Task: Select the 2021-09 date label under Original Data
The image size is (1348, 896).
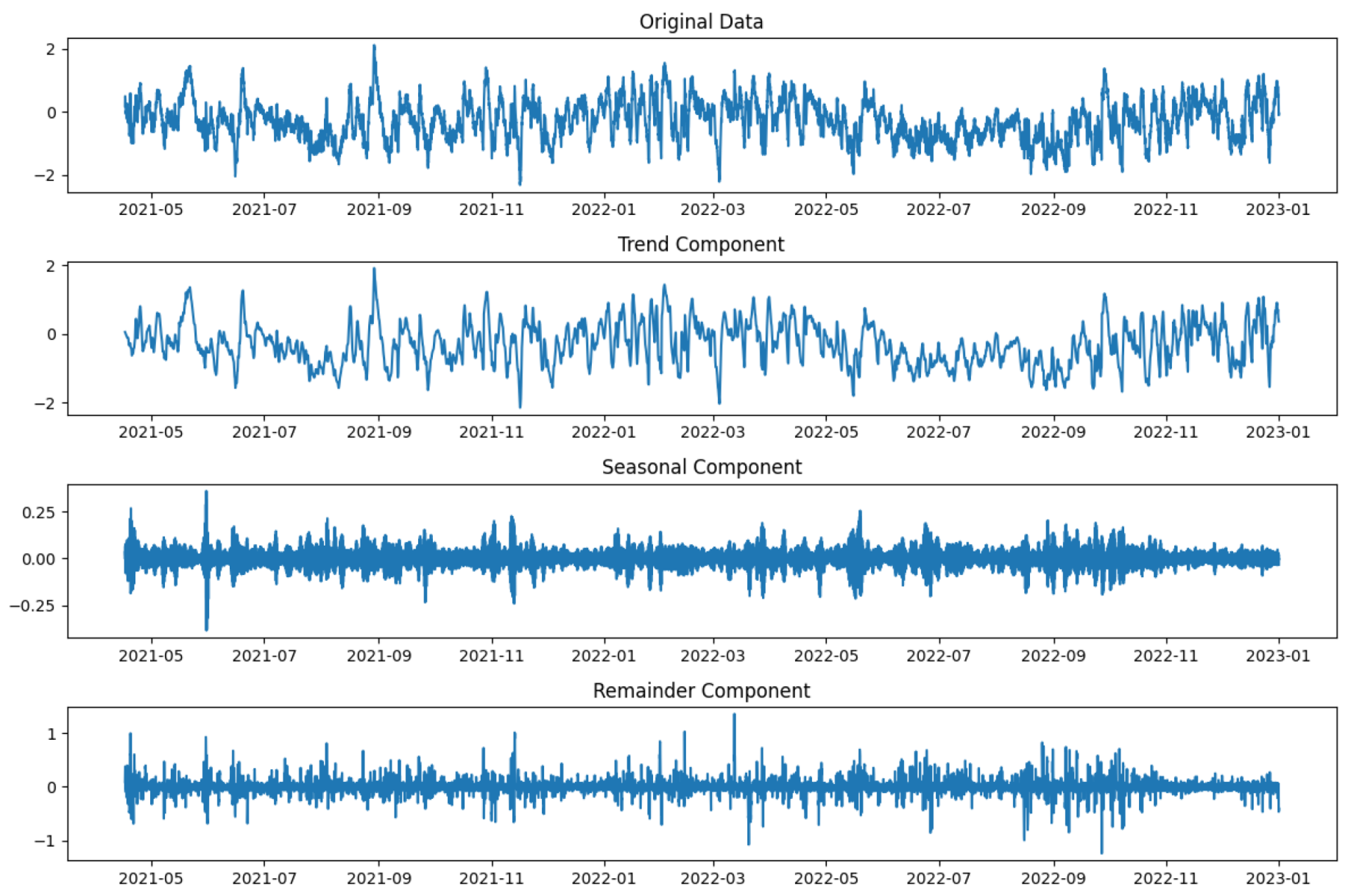Action: point(379,210)
